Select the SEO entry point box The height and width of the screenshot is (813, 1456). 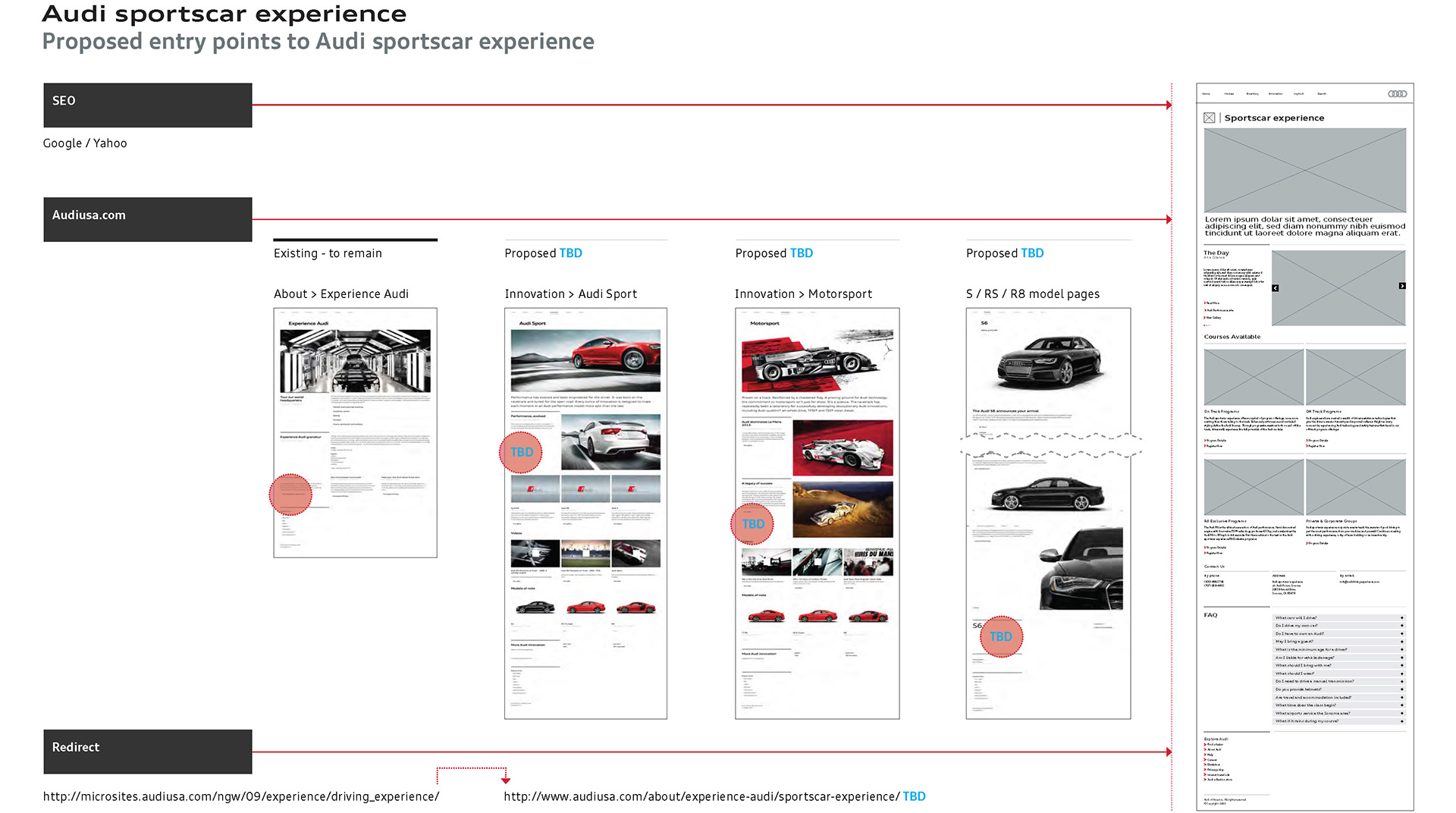point(148,105)
